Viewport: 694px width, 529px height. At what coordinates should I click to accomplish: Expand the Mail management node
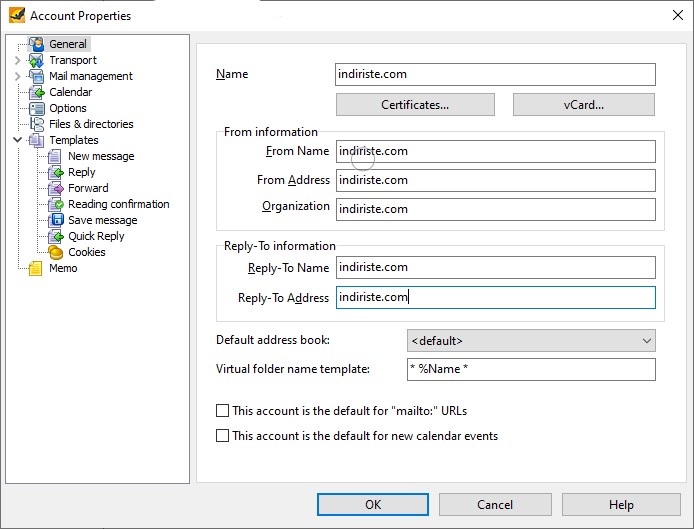[x=17, y=76]
